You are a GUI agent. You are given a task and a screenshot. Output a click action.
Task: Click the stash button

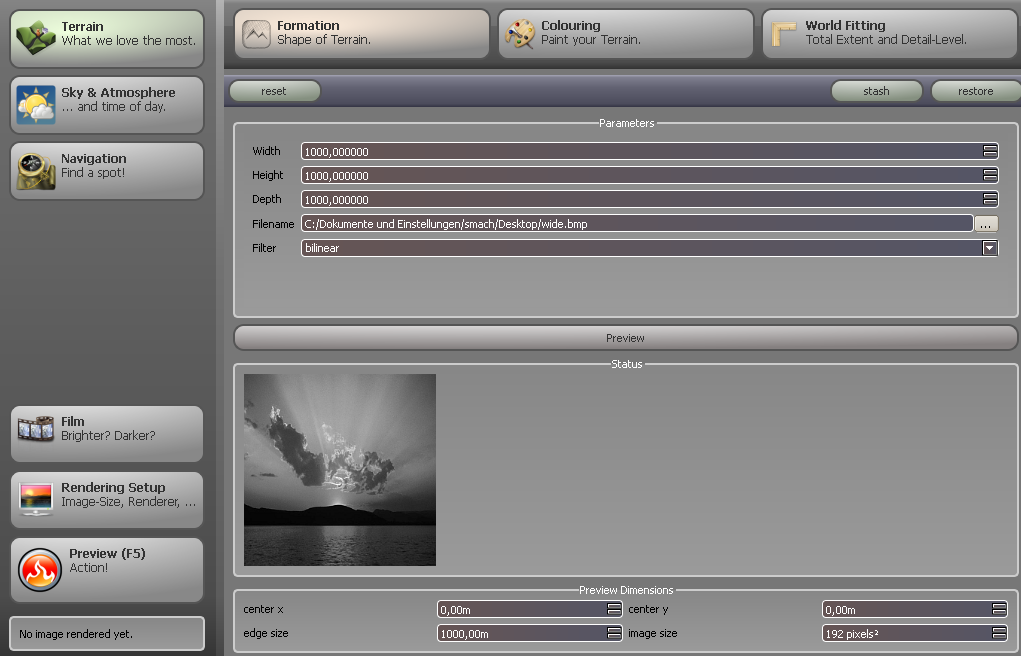[x=876, y=91]
